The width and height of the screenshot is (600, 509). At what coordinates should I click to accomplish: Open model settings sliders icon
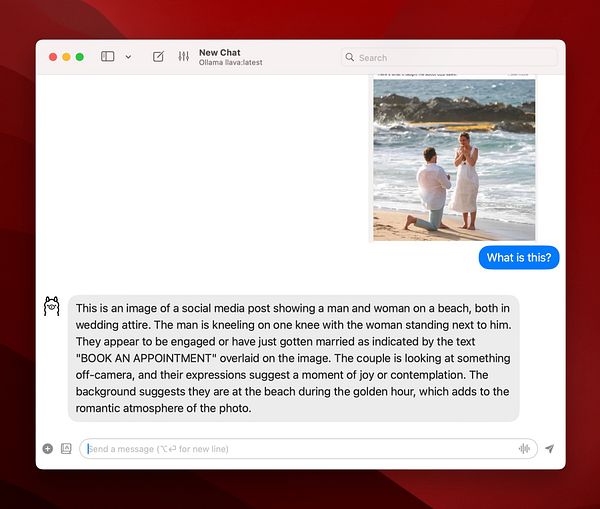tap(184, 57)
